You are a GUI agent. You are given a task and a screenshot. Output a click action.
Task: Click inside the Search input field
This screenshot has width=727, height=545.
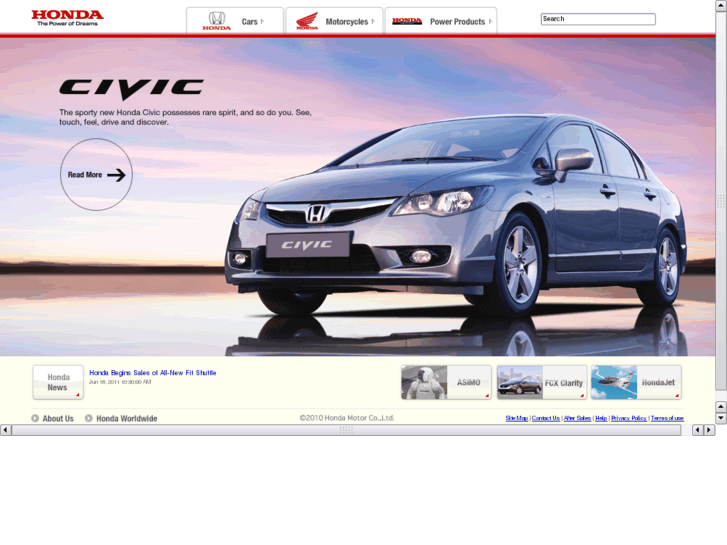(x=597, y=19)
